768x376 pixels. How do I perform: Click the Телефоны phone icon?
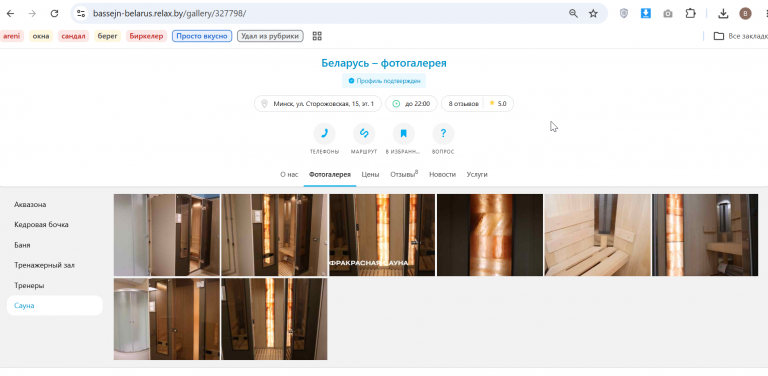[324, 133]
